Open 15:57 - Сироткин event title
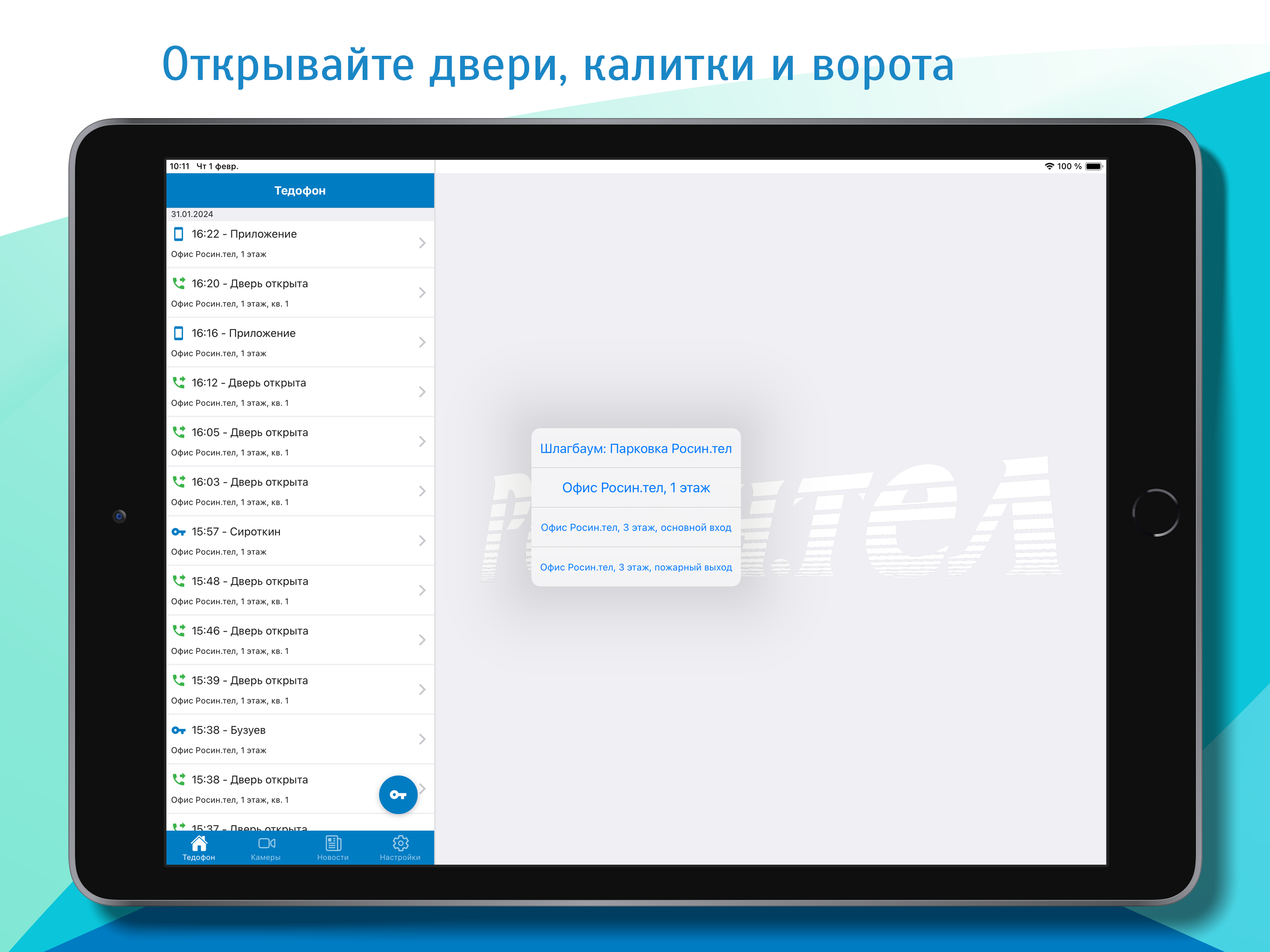The height and width of the screenshot is (952, 1270). click(236, 532)
